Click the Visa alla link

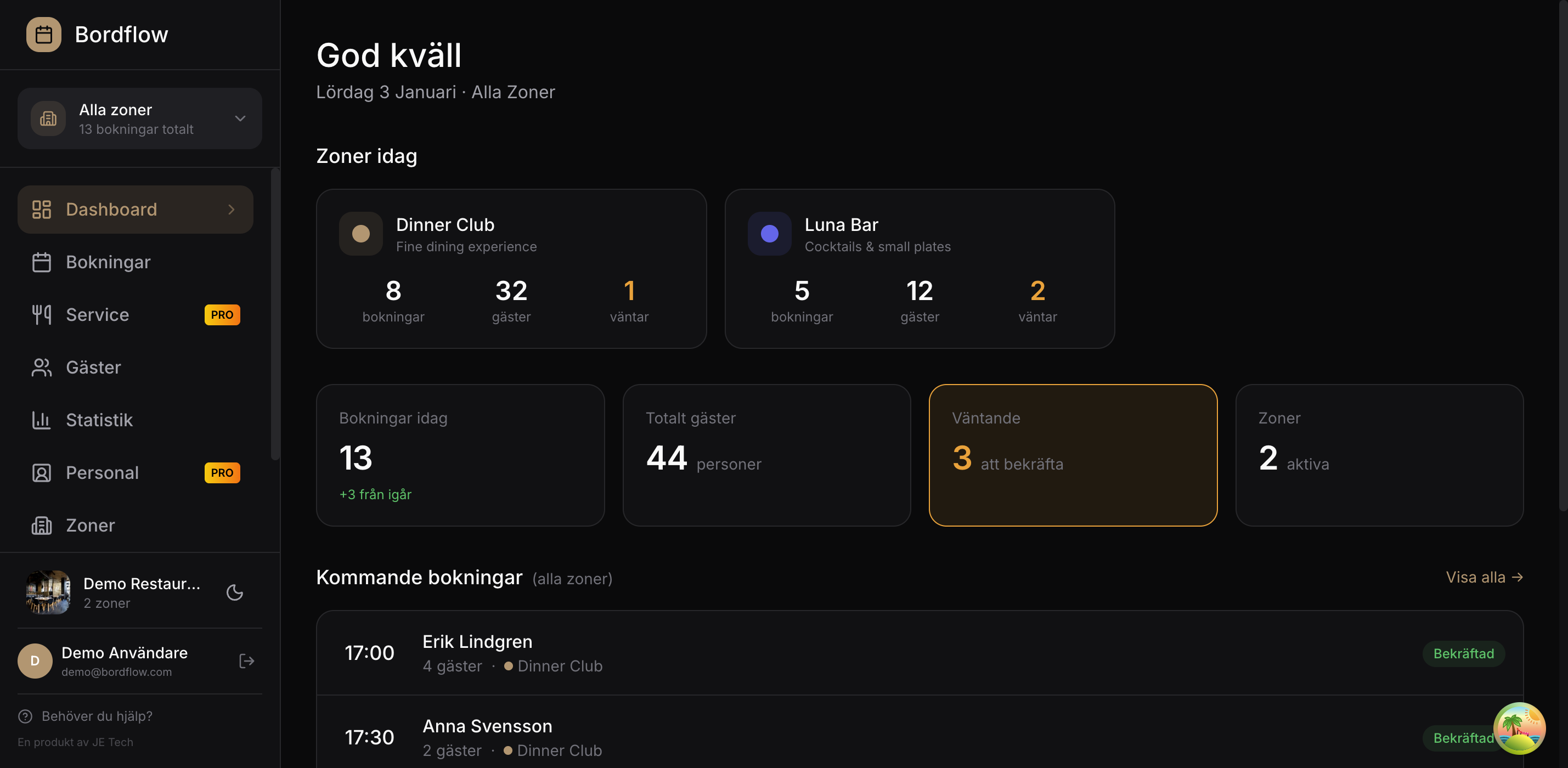(x=1484, y=577)
